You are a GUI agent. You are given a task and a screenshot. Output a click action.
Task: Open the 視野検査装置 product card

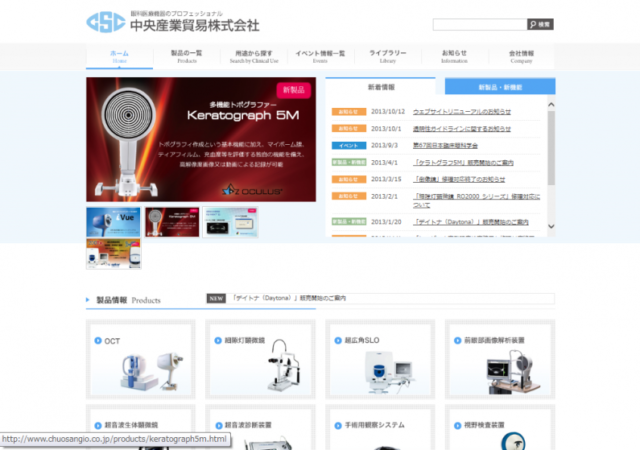click(500, 427)
